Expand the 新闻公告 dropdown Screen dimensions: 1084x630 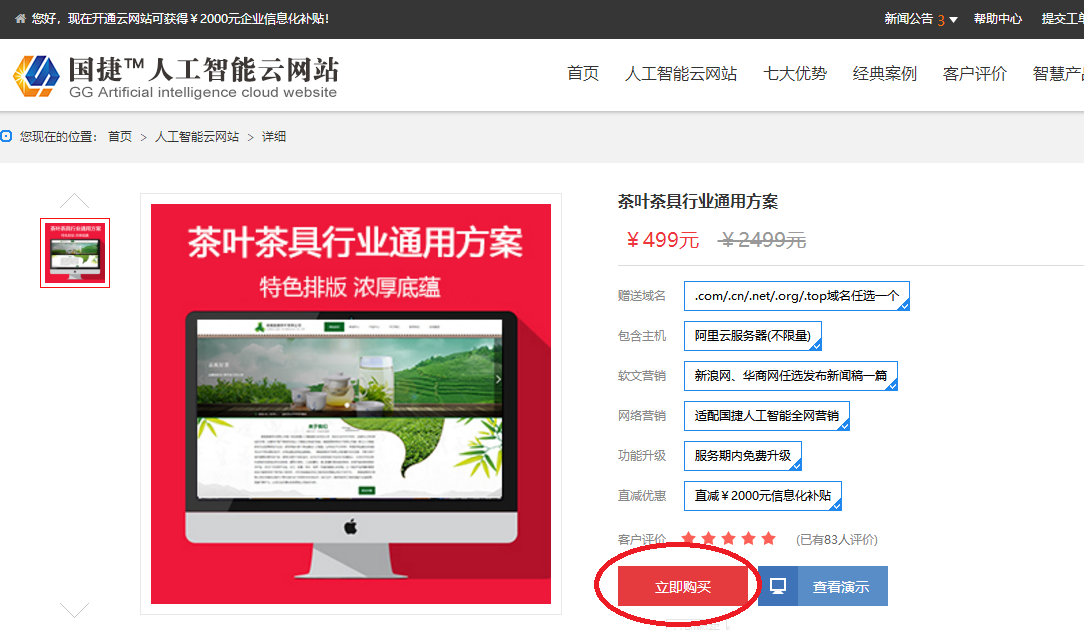[x=921, y=19]
